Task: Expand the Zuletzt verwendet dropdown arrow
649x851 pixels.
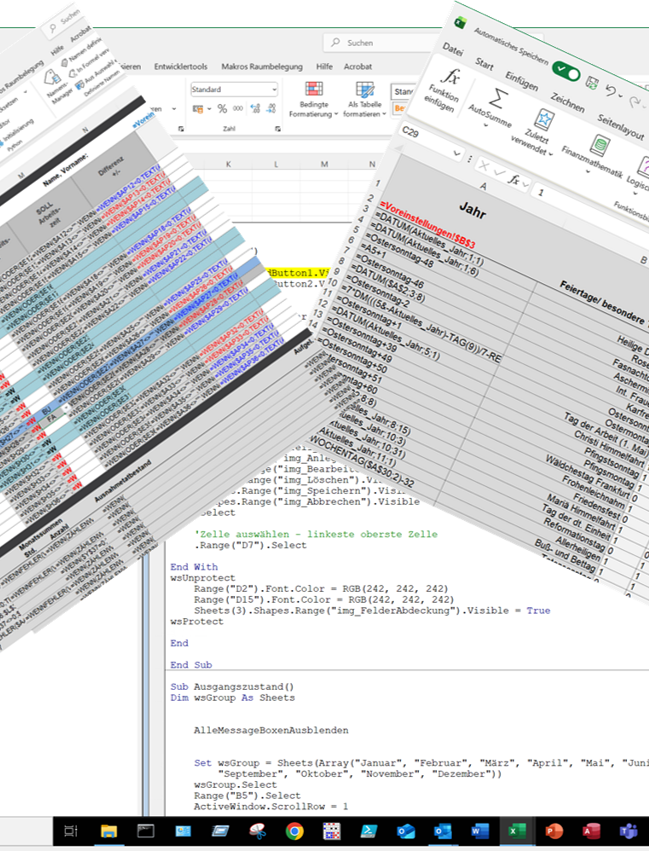Action: [x=550, y=154]
